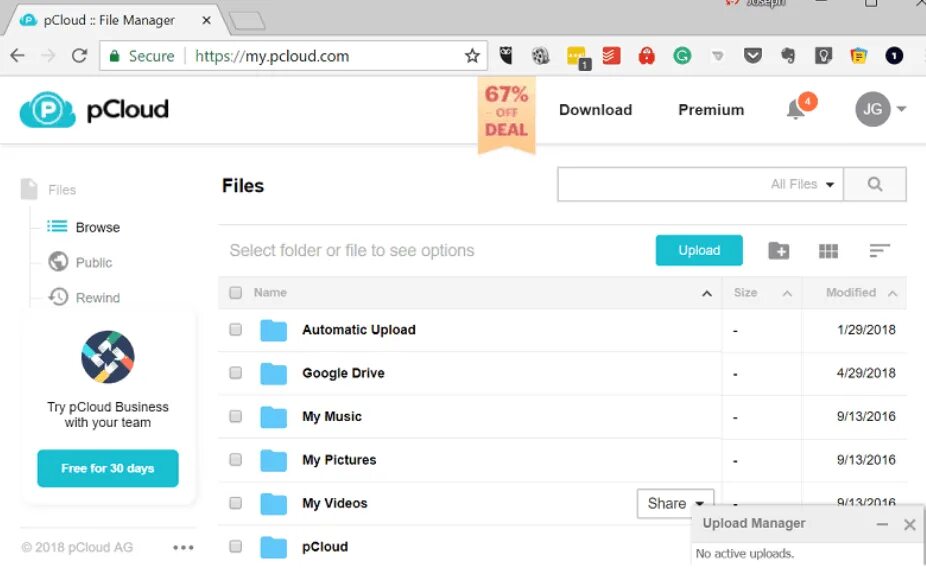Click the Pocket extension icon
The width and height of the screenshot is (926, 569).
[752, 56]
